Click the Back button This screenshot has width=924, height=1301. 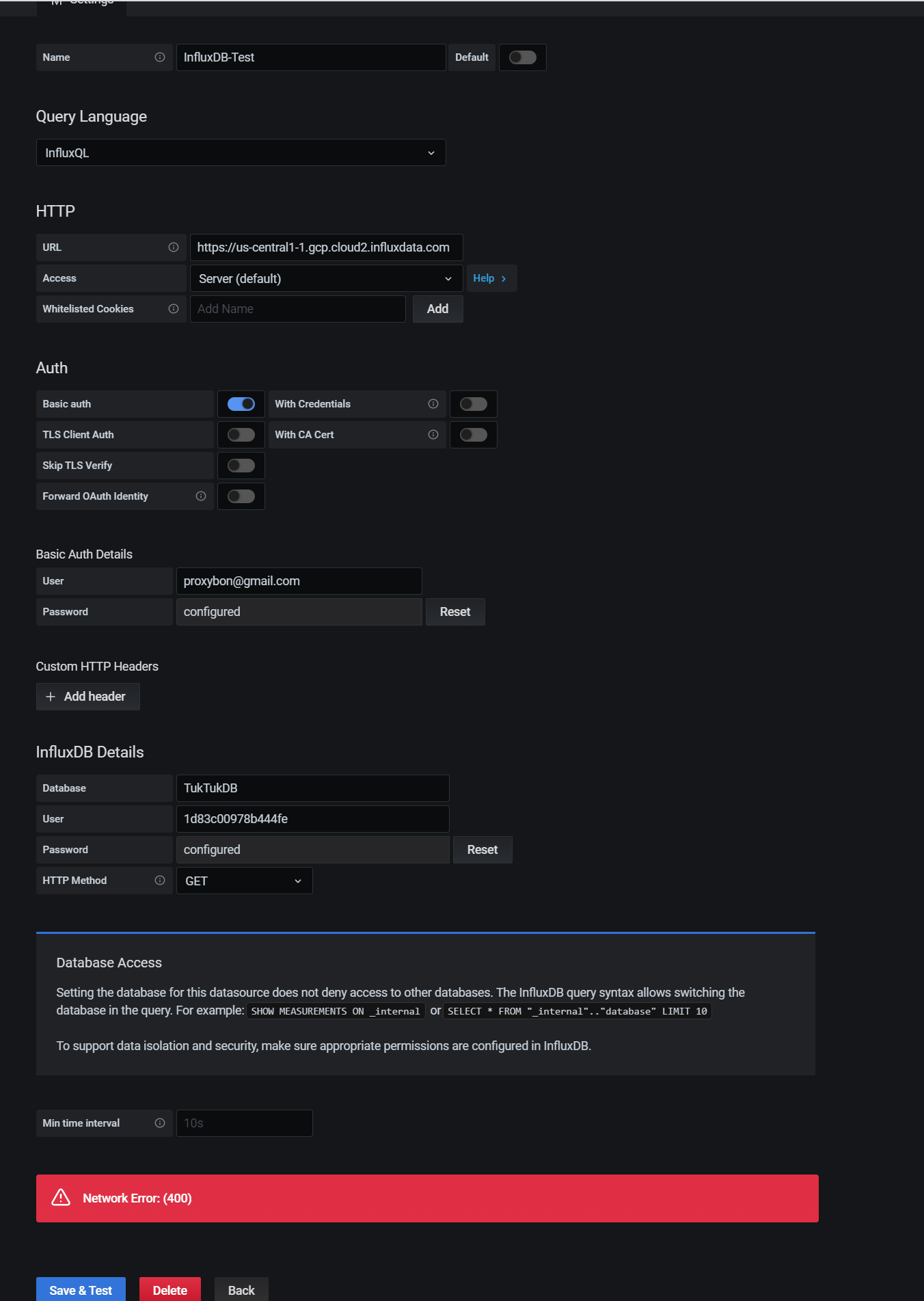241,1290
